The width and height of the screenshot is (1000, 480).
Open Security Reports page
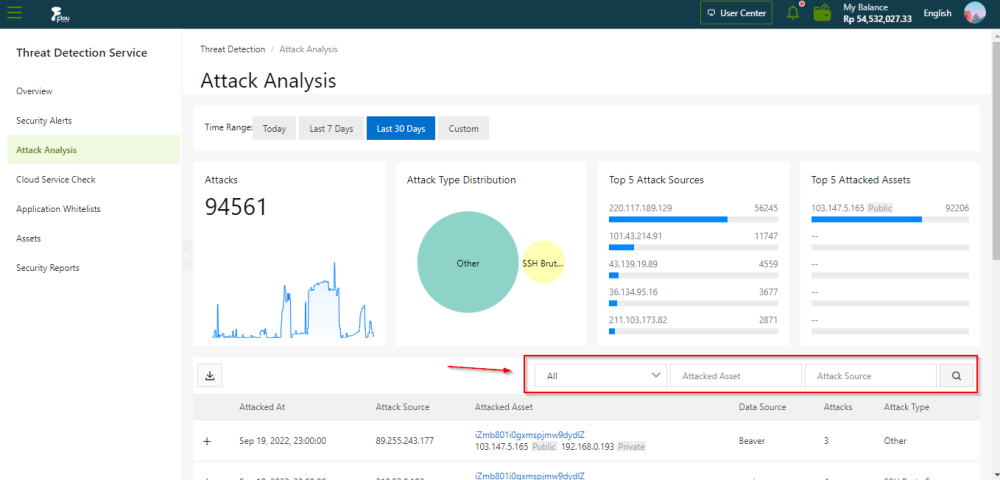[48, 268]
